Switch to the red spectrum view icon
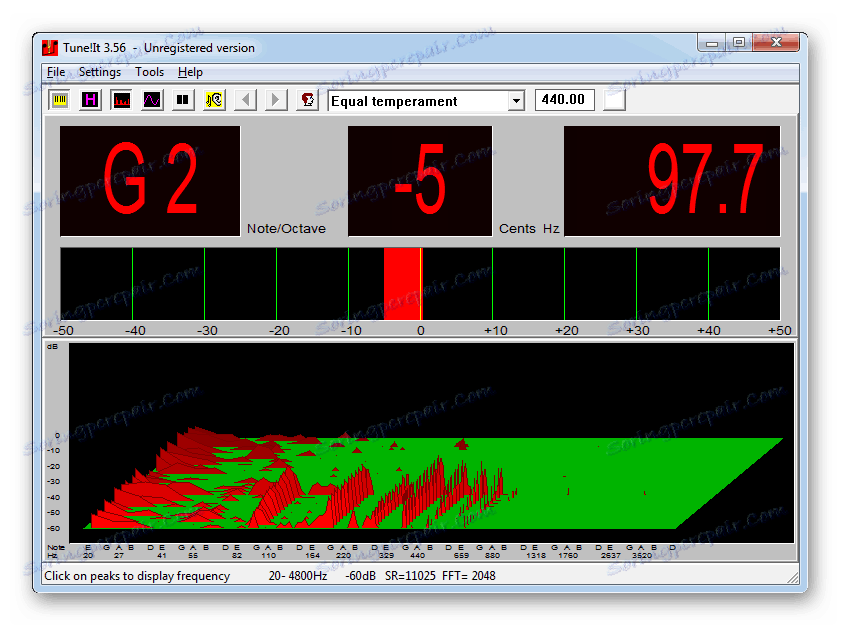 [x=122, y=100]
